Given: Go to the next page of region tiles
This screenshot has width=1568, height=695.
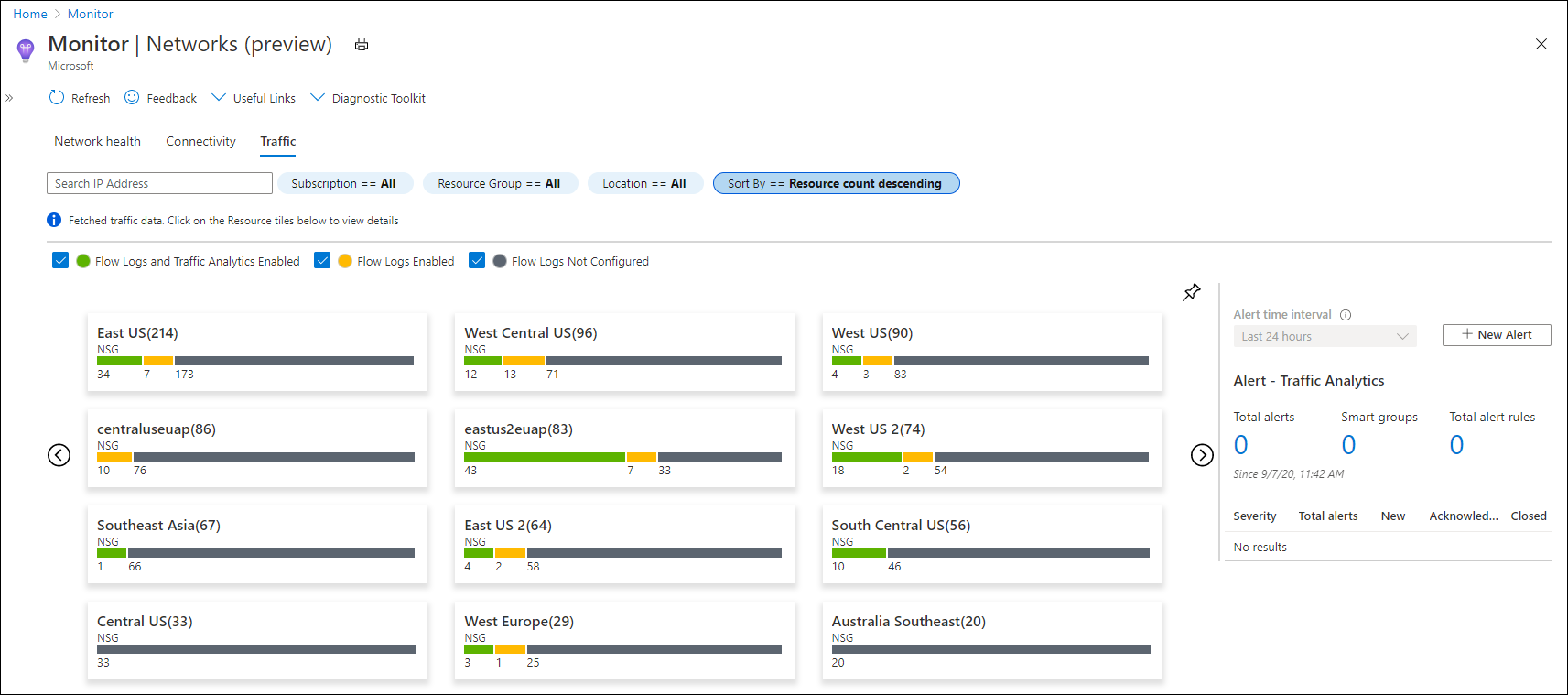Looking at the screenshot, I should (x=1202, y=455).
